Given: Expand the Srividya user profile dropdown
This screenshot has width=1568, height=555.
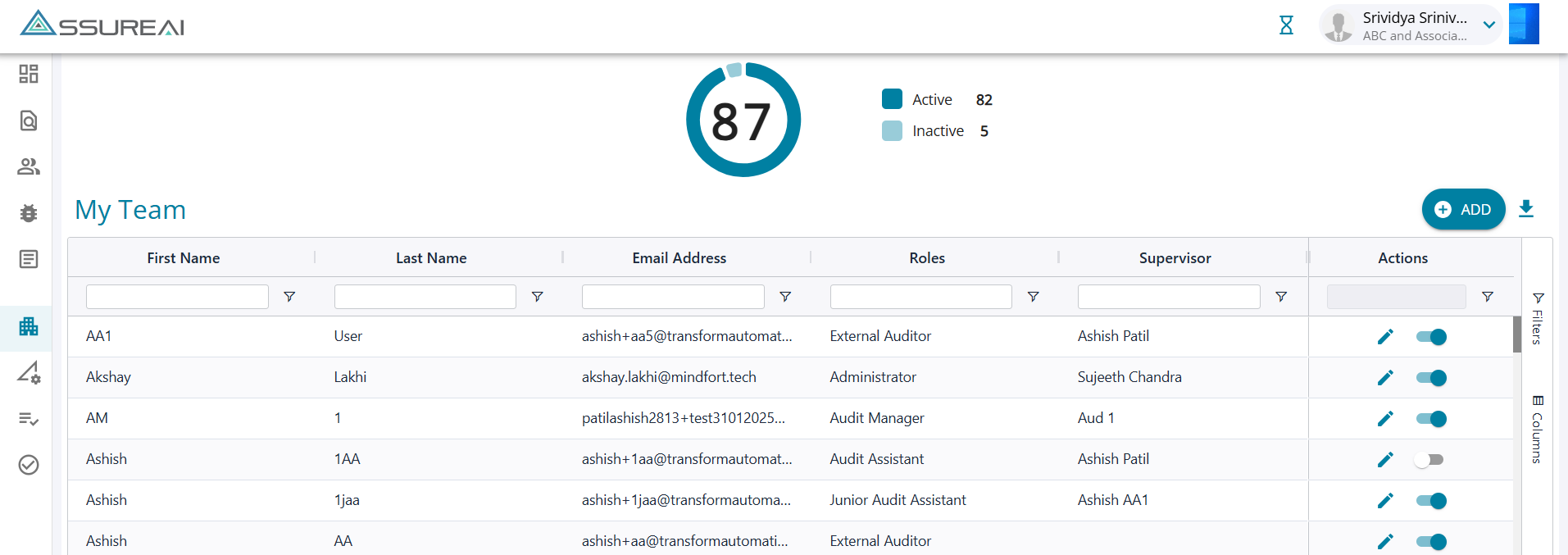Looking at the screenshot, I should tap(1489, 25).
